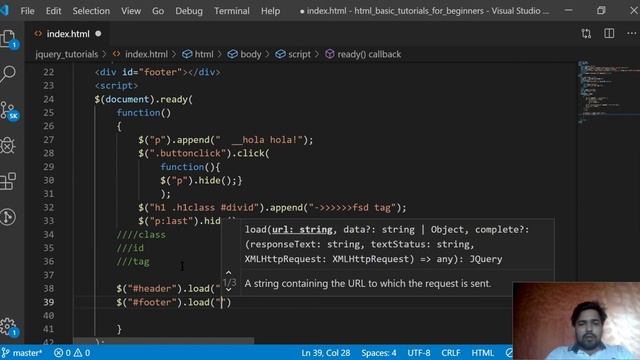Click line number 39 in gutter
Viewport: 640px width, 360px height.
(49, 302)
